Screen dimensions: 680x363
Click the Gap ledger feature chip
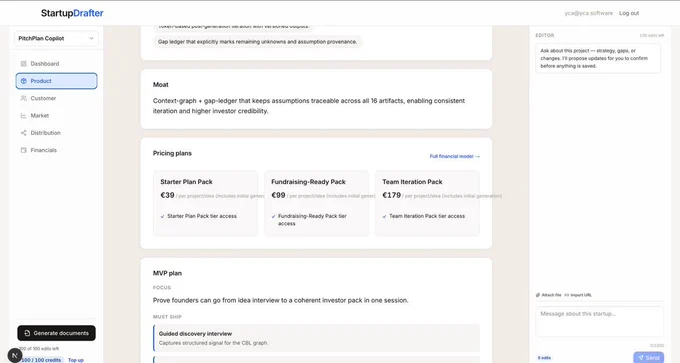[x=258, y=42]
